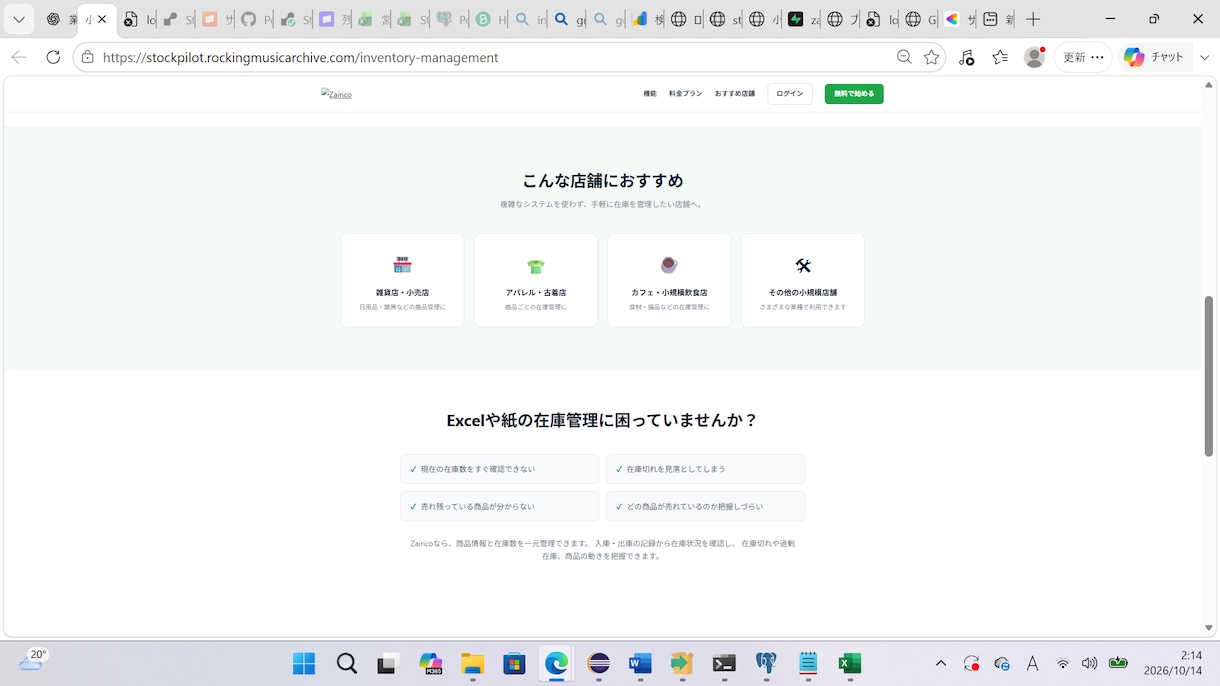Click the 売れ残っている商品が分からない item
The height and width of the screenshot is (686, 1220).
click(499, 506)
